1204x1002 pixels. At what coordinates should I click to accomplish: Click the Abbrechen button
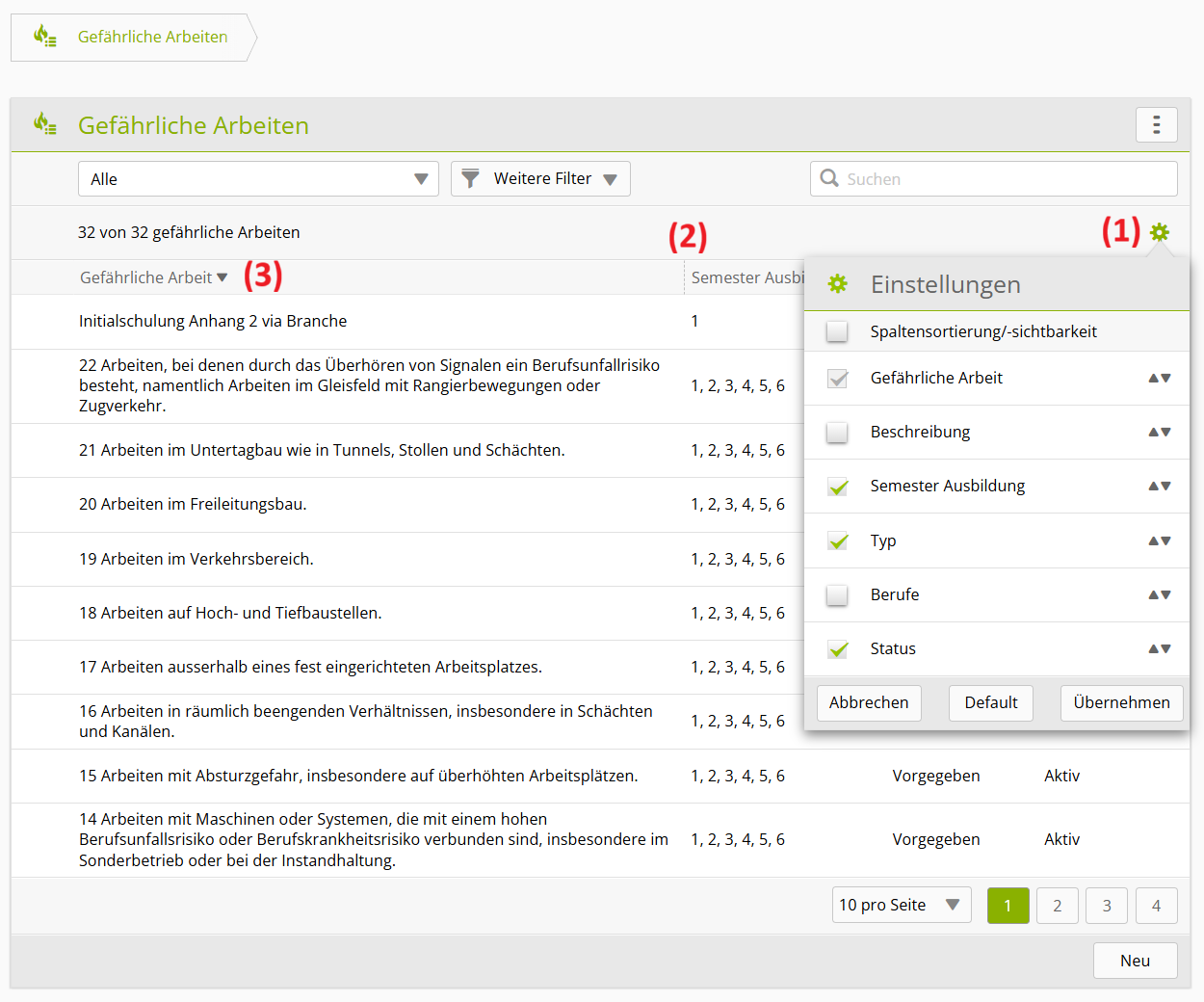(869, 703)
